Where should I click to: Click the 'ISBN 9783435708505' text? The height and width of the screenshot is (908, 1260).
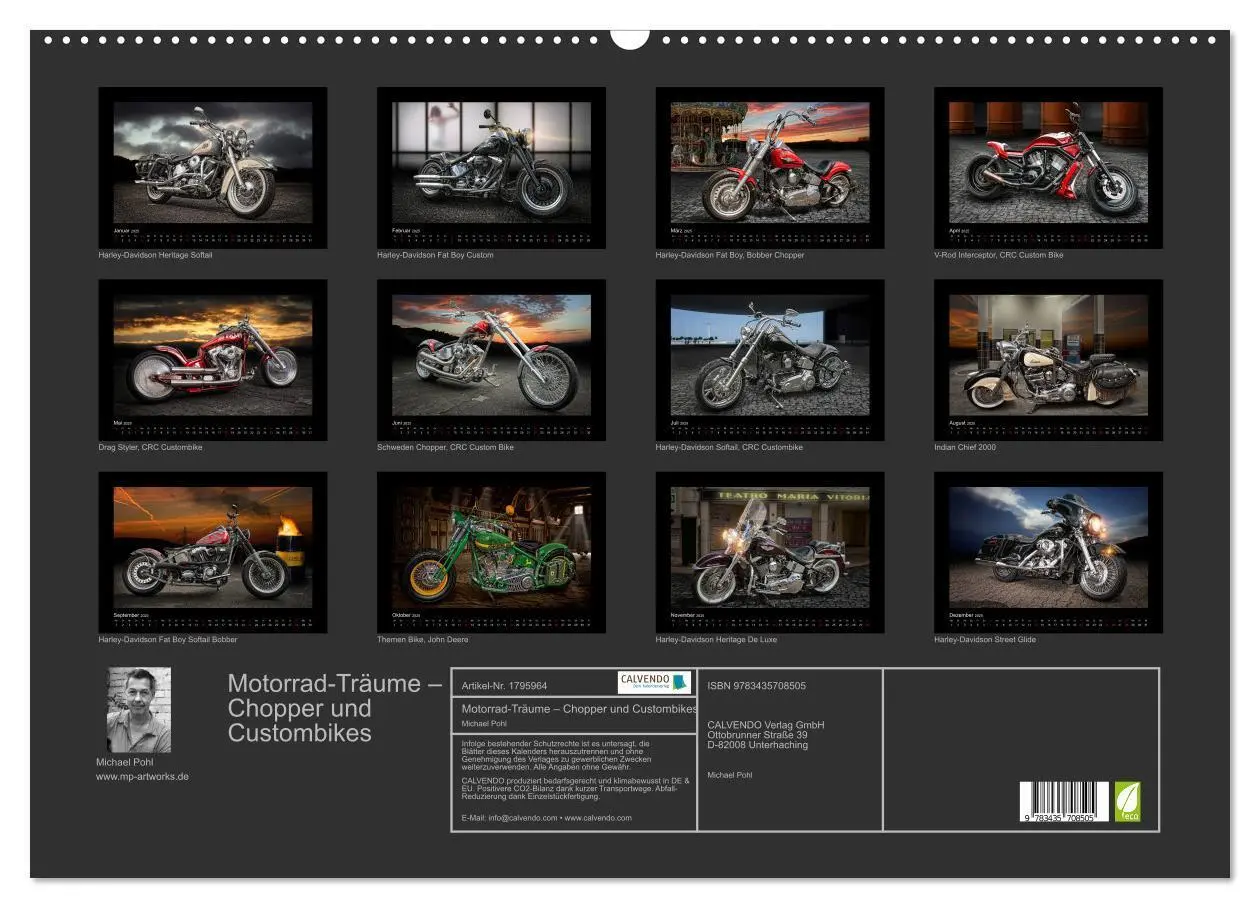pos(756,686)
